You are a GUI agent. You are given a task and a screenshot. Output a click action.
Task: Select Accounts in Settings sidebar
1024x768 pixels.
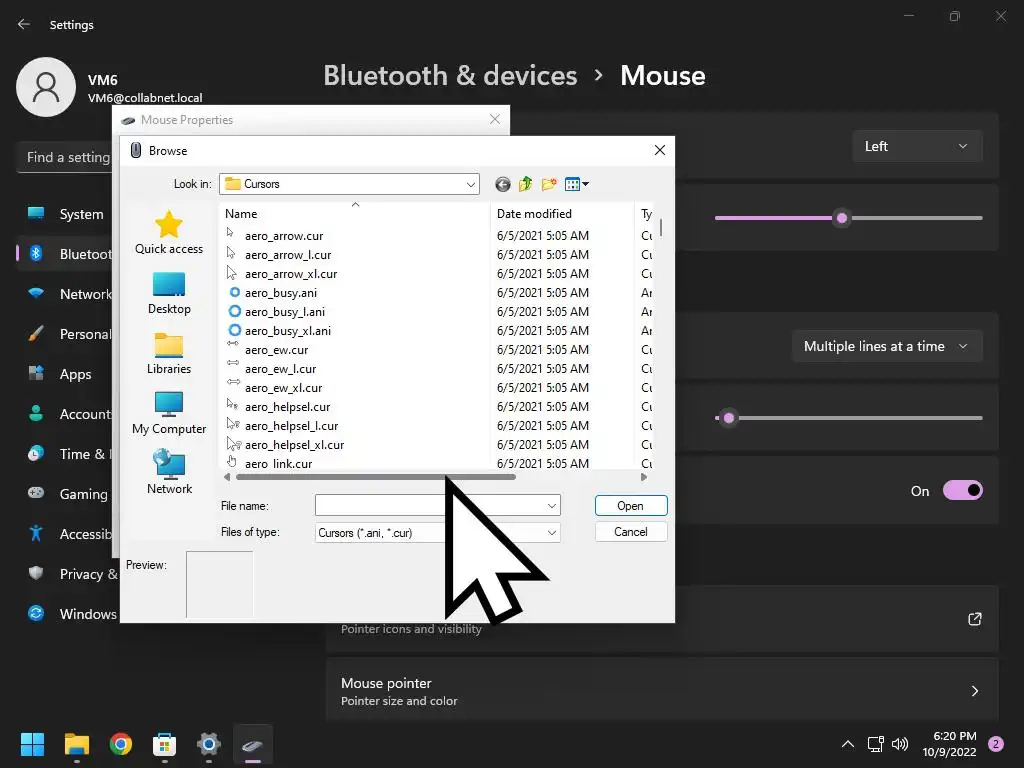click(x=65, y=414)
